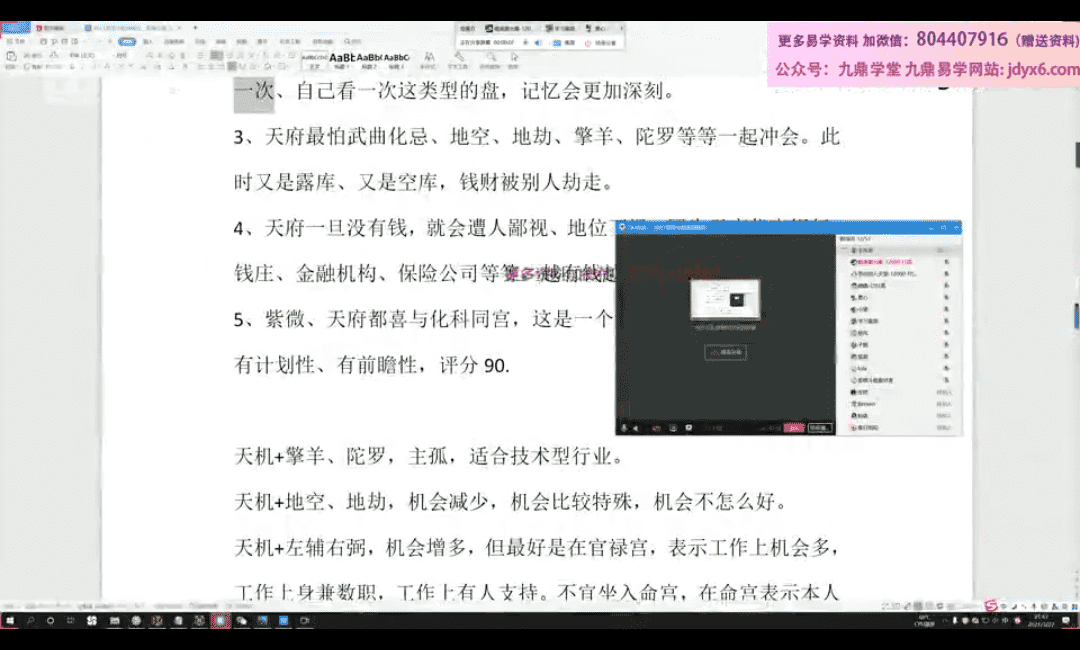Click the Sogou input method icon
This screenshot has height=650, width=1080.
pyautogui.click(x=990, y=606)
